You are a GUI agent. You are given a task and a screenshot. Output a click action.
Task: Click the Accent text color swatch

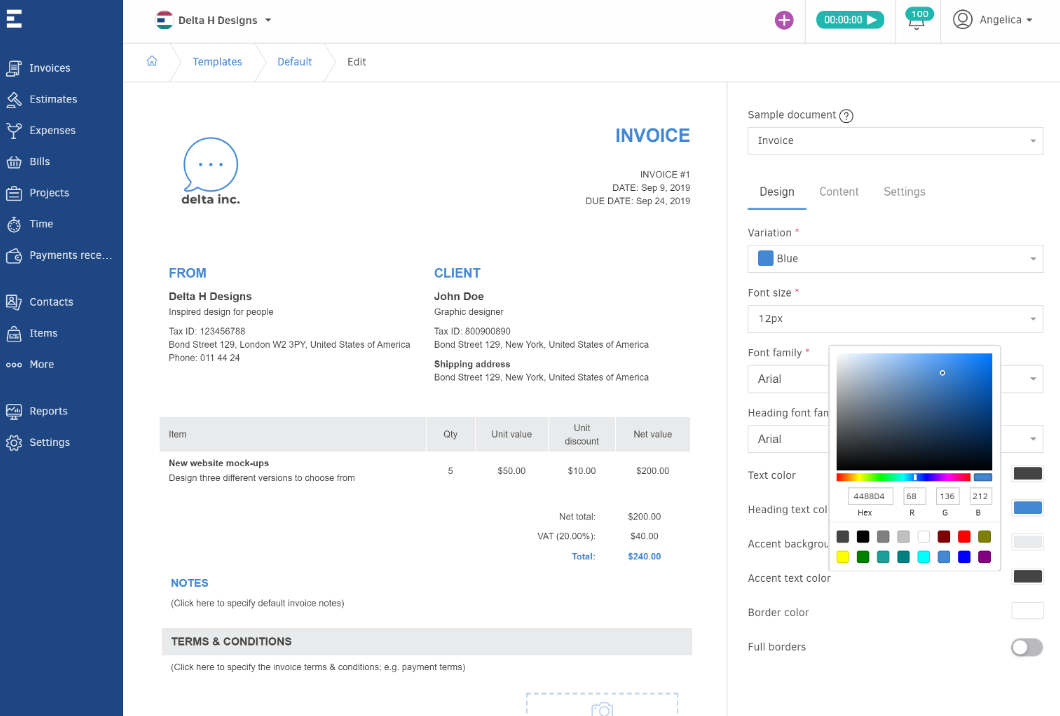pyautogui.click(x=1027, y=576)
